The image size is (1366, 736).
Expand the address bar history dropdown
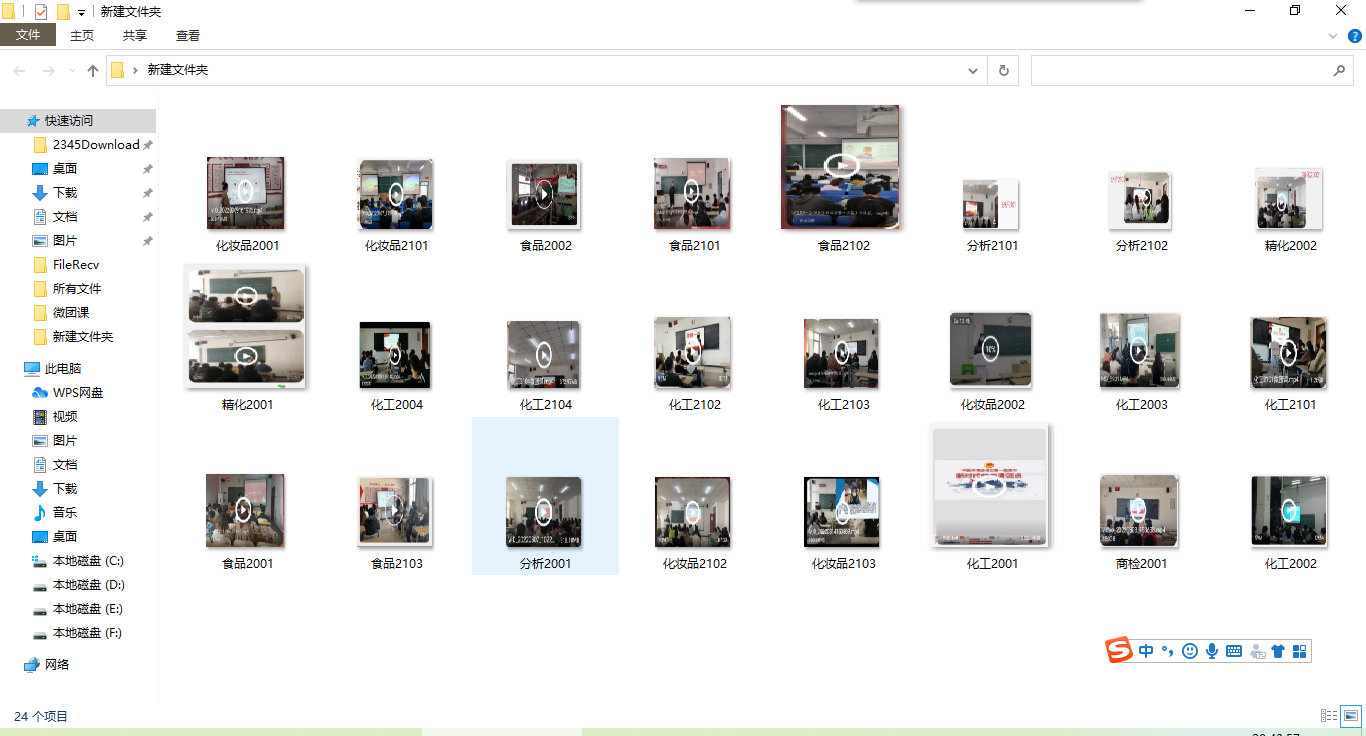(x=973, y=71)
